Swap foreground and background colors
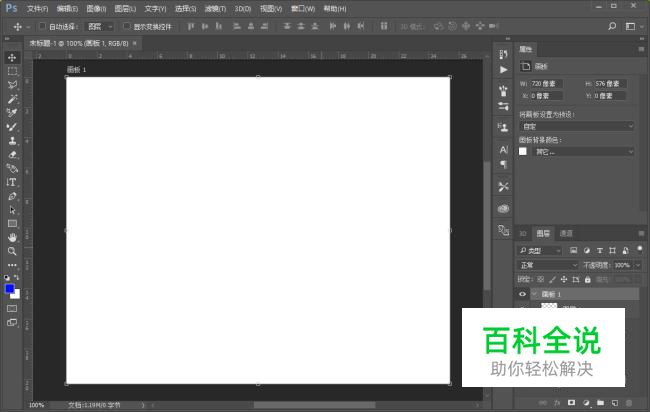 point(17,277)
